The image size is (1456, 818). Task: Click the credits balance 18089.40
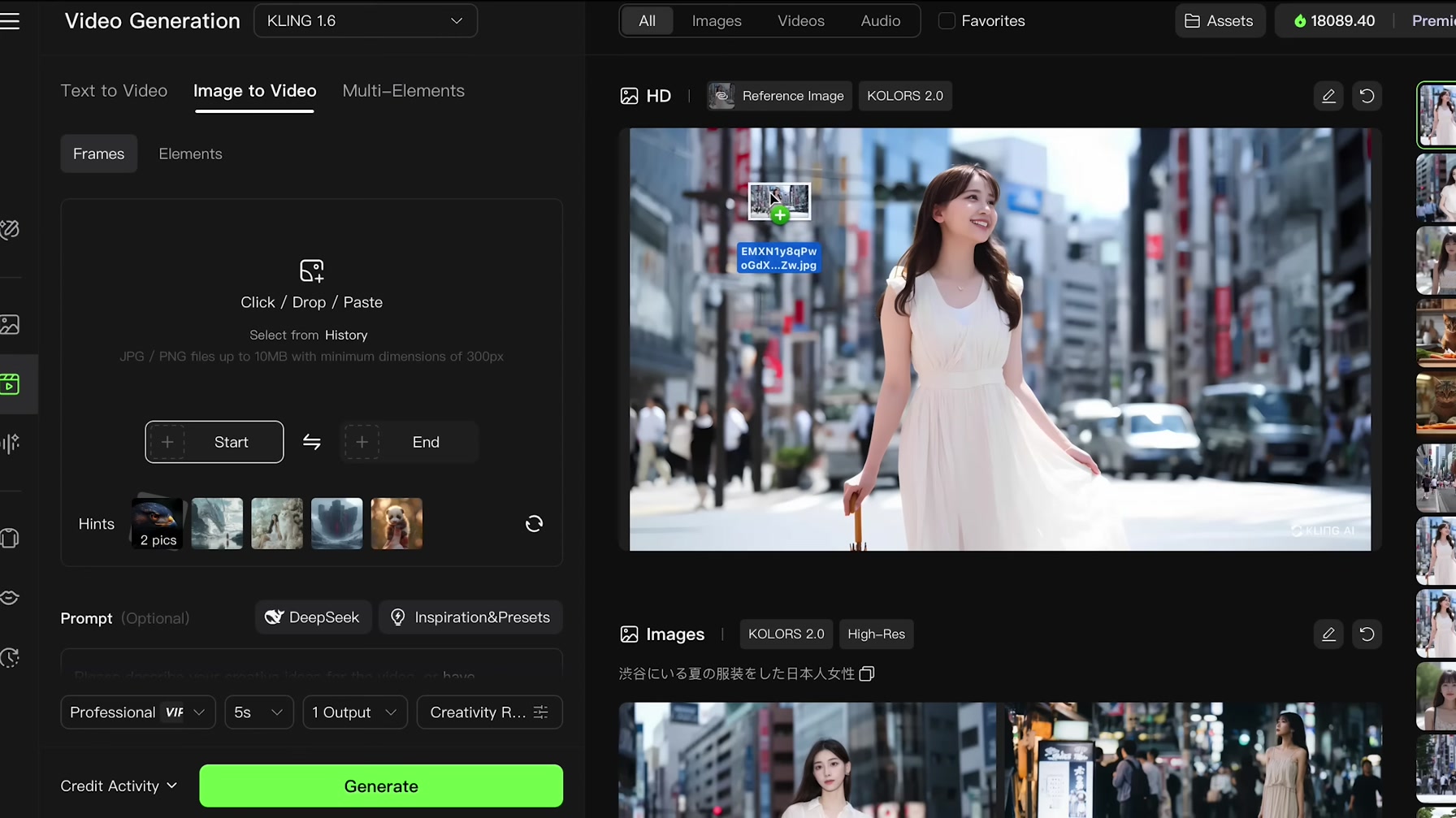pyautogui.click(x=1335, y=21)
